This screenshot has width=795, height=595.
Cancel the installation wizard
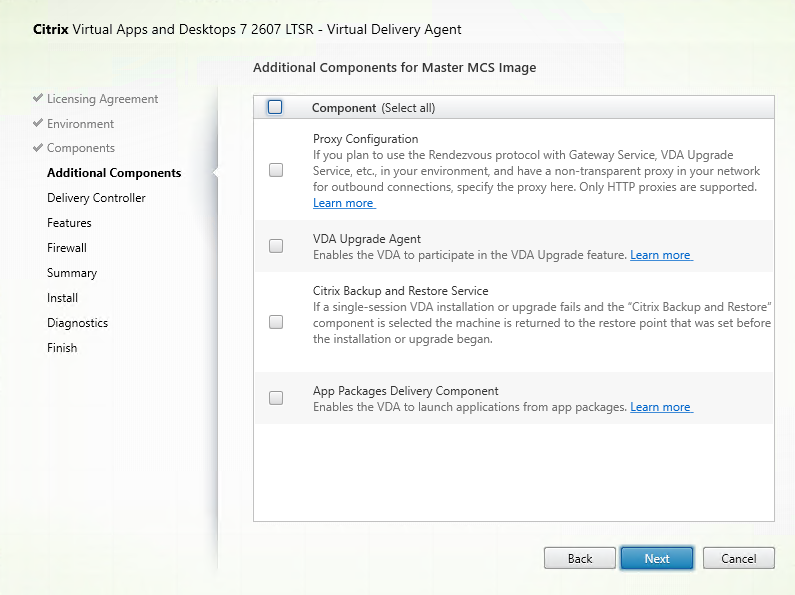[x=739, y=559]
